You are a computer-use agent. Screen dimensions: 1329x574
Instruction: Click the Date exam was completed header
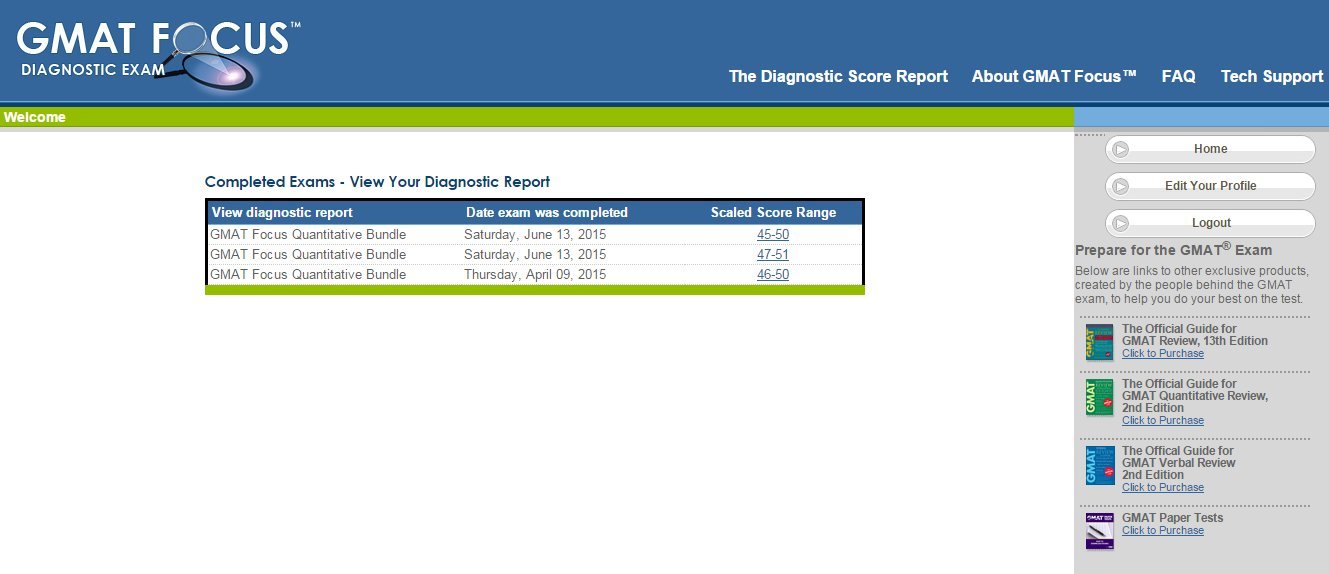tap(547, 212)
